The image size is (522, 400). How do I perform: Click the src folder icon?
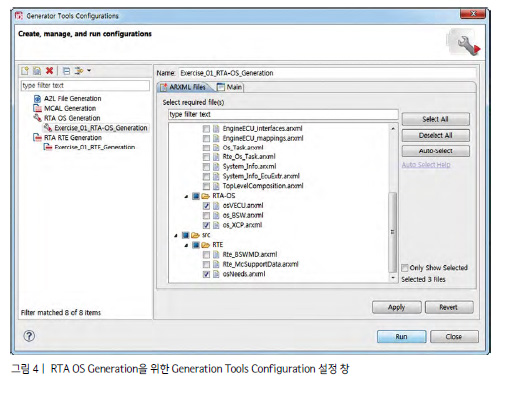[x=195, y=235]
